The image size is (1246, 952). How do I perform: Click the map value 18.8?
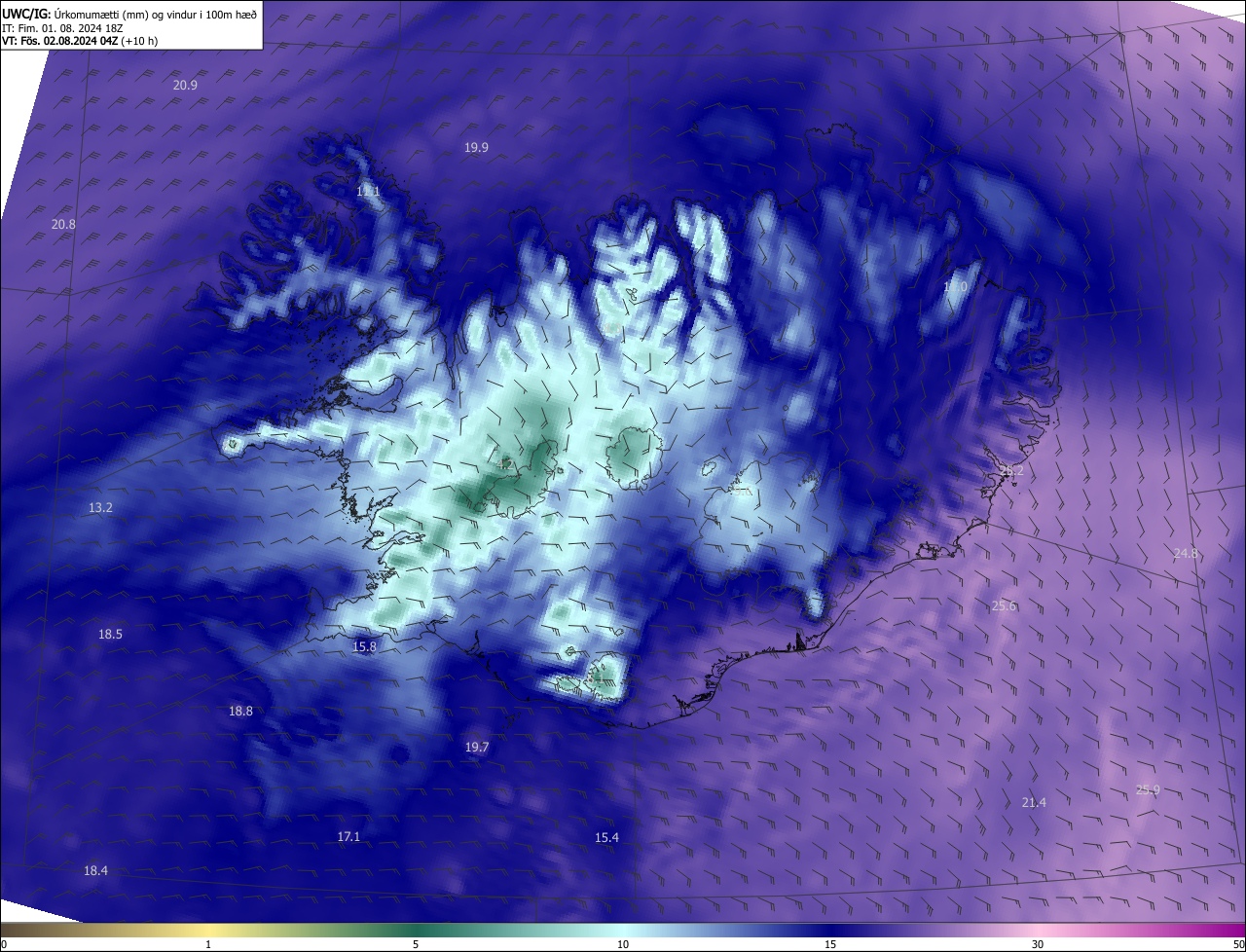point(240,711)
